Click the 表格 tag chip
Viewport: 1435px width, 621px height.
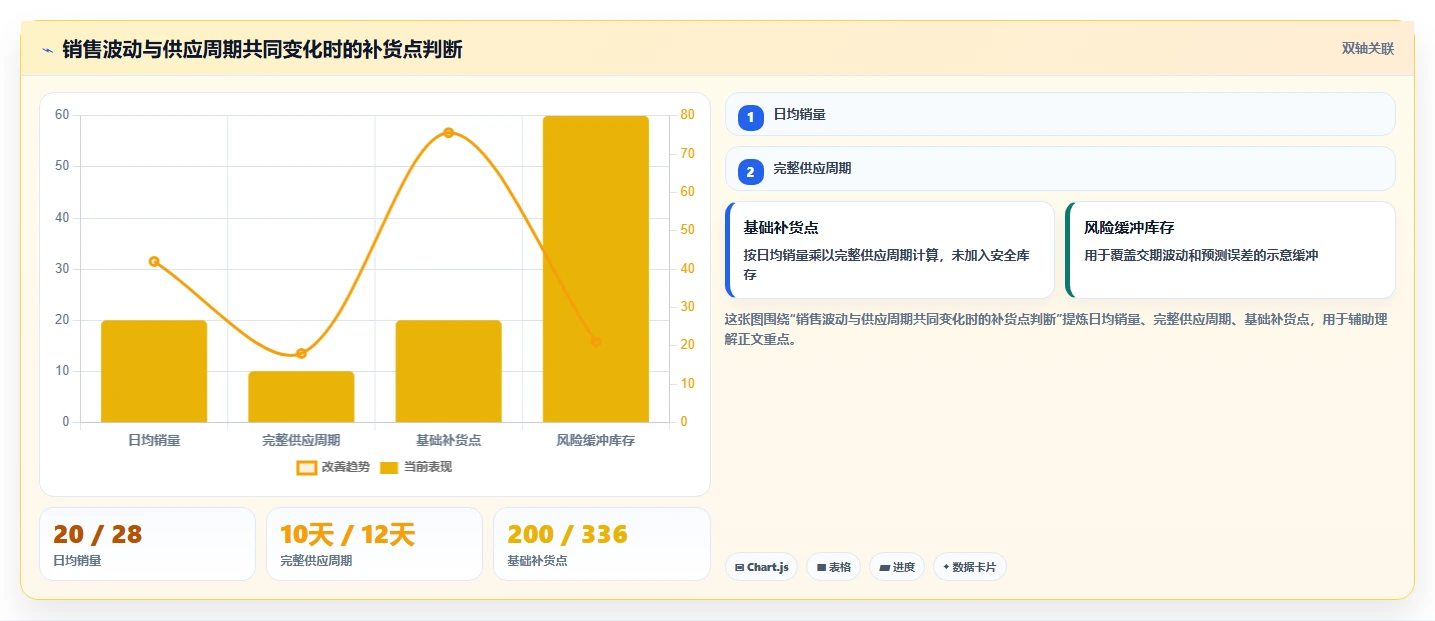[x=833, y=567]
